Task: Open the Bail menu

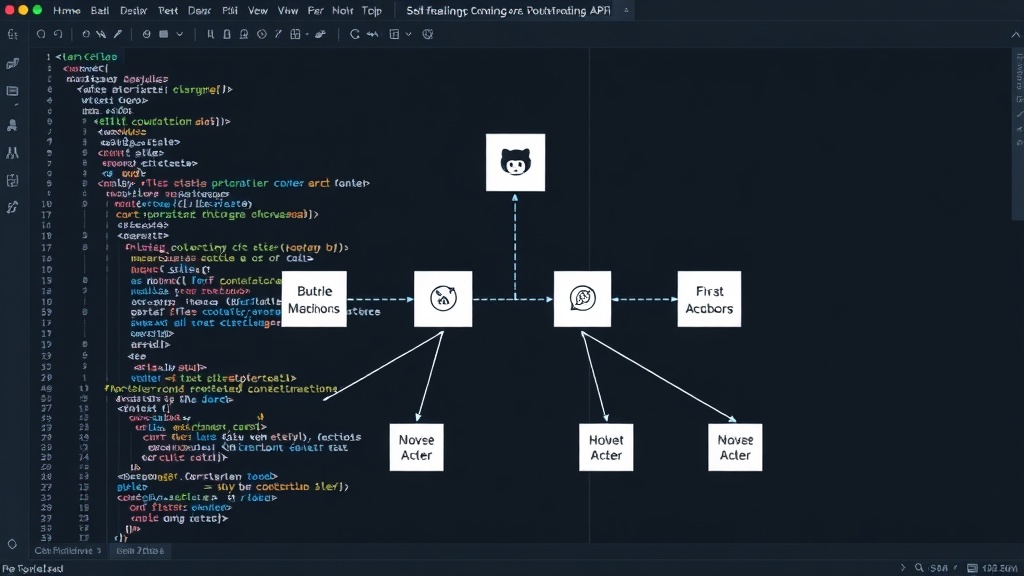Action: 100,10
